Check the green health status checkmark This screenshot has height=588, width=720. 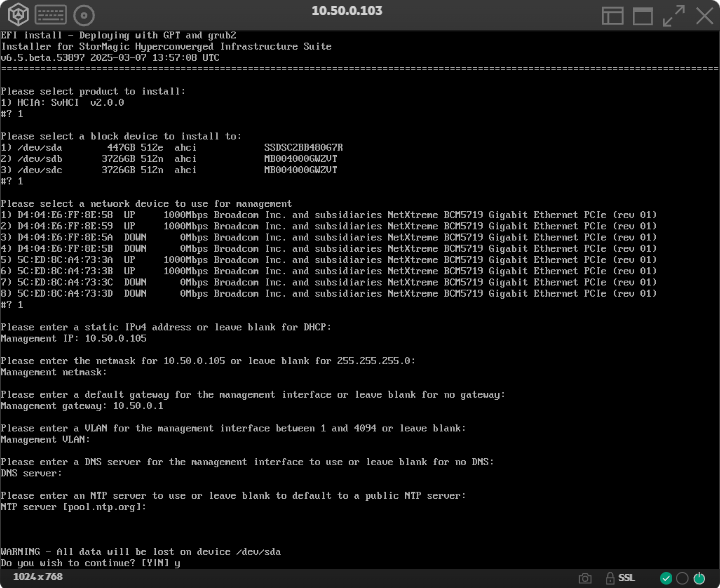tap(666, 578)
